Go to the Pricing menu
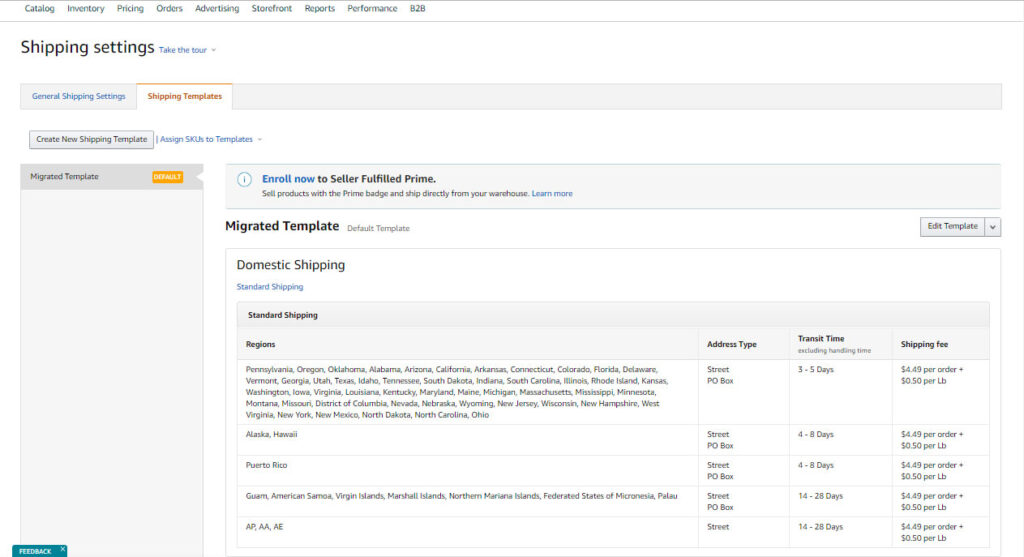The width and height of the screenshot is (1024, 557). [x=130, y=8]
